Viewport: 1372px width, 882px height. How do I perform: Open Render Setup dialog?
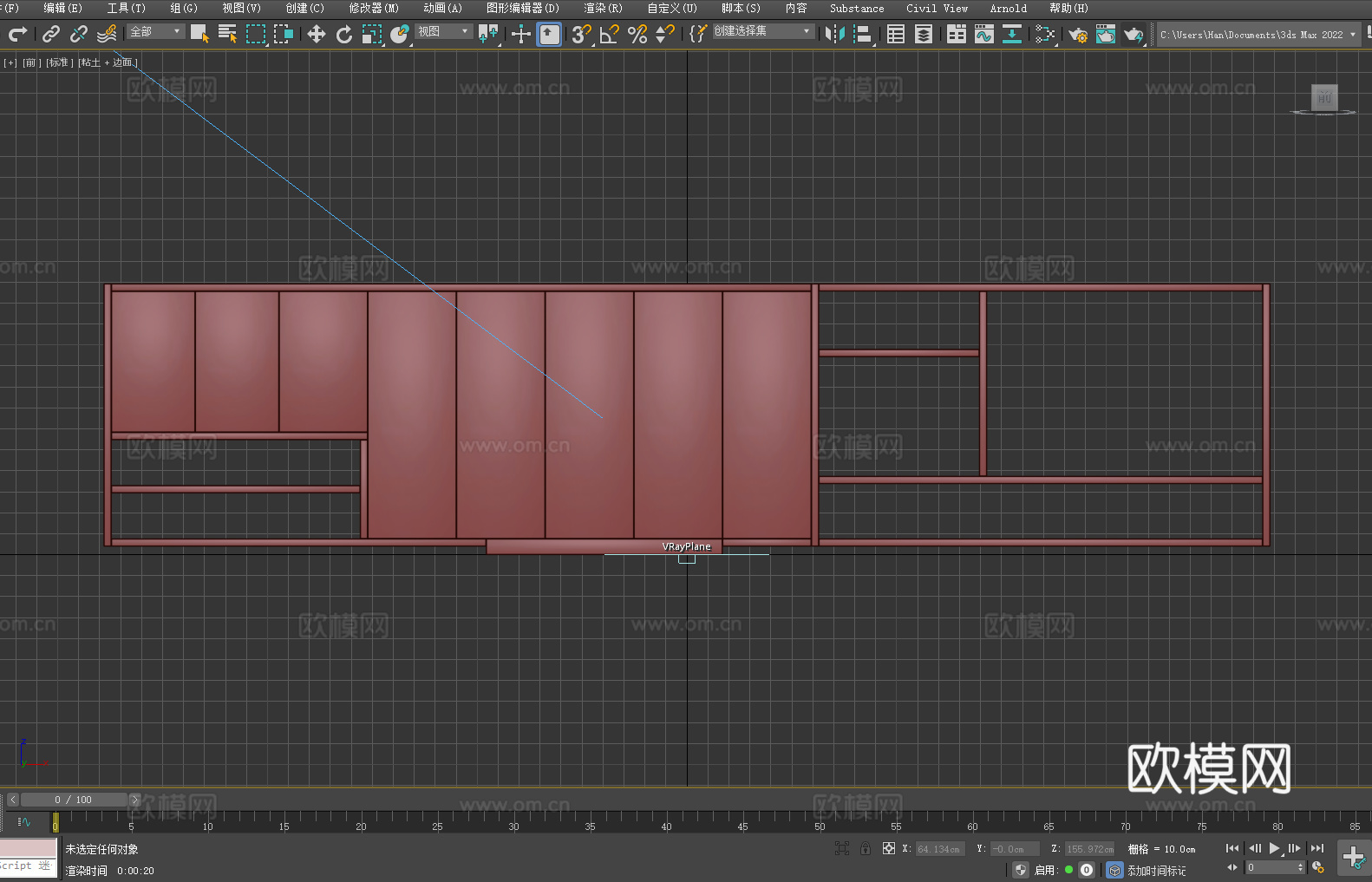[x=1078, y=34]
